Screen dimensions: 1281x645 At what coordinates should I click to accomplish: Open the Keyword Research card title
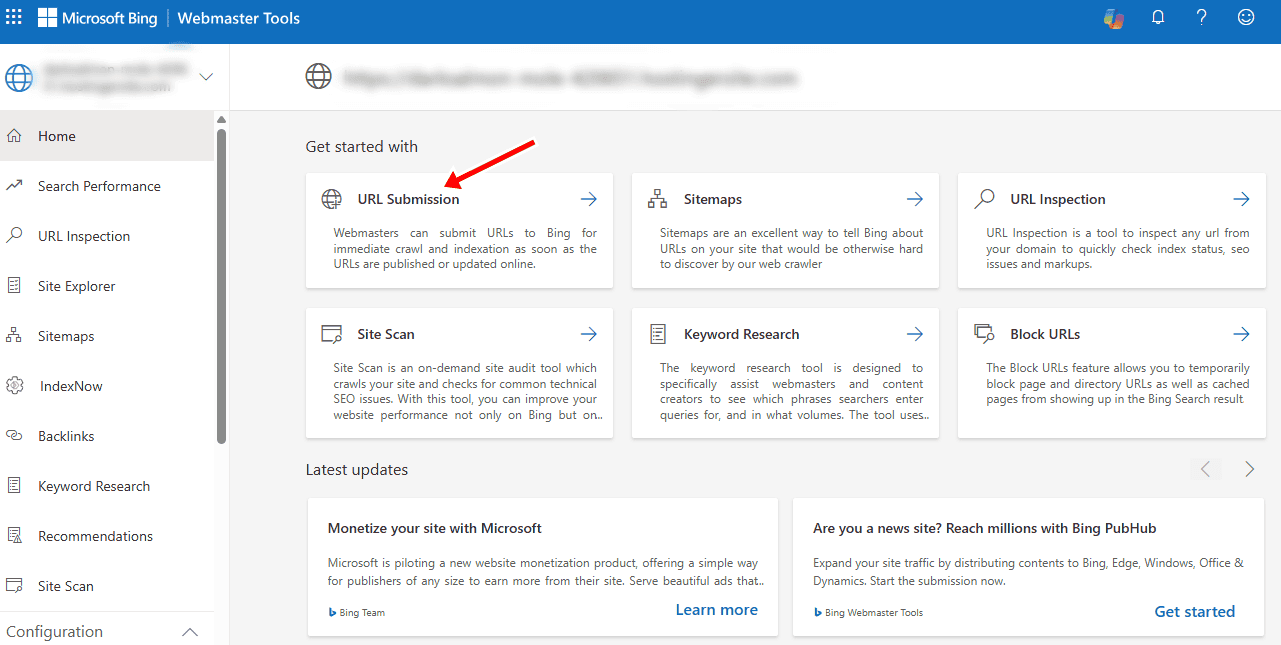point(742,334)
